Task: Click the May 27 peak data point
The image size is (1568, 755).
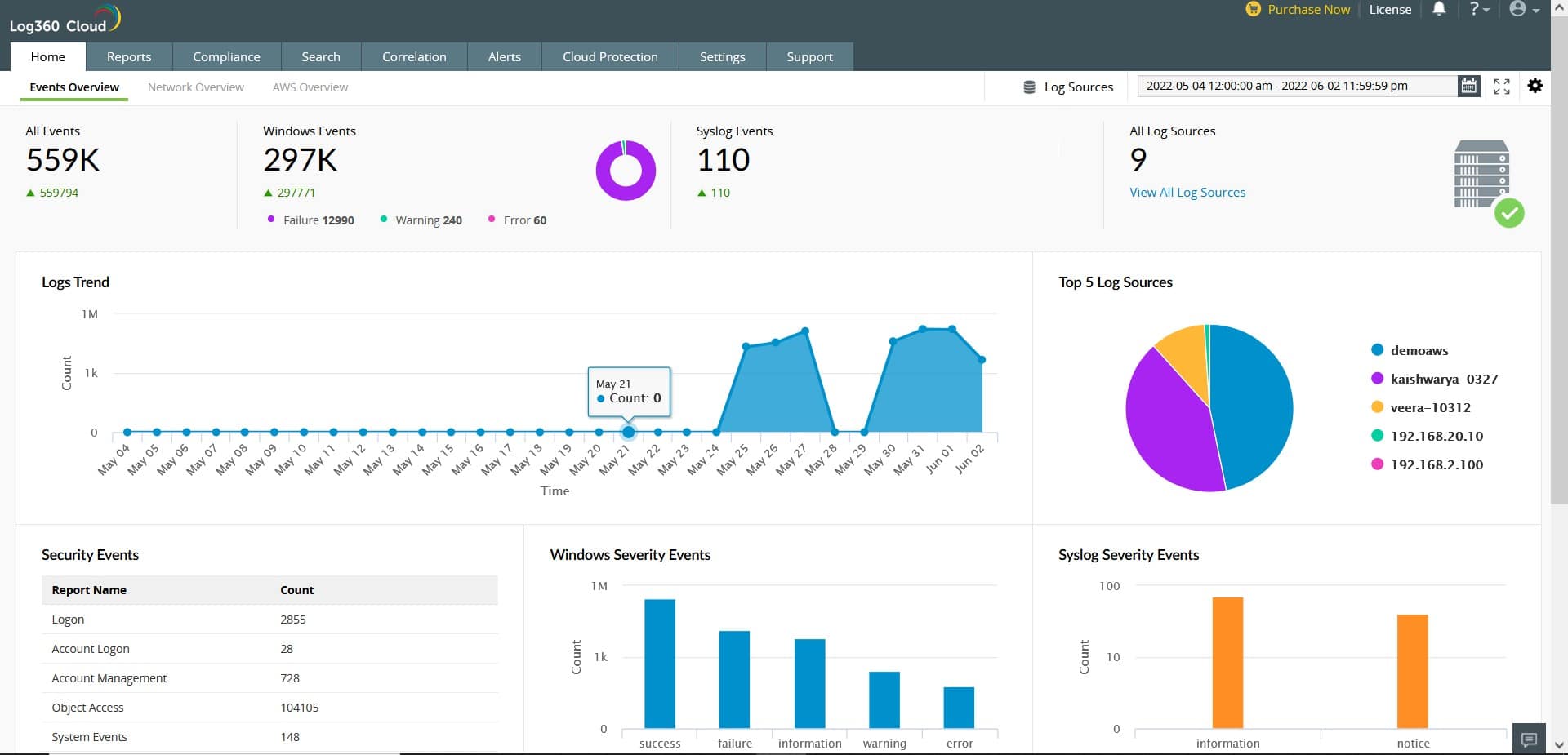Action: (805, 331)
